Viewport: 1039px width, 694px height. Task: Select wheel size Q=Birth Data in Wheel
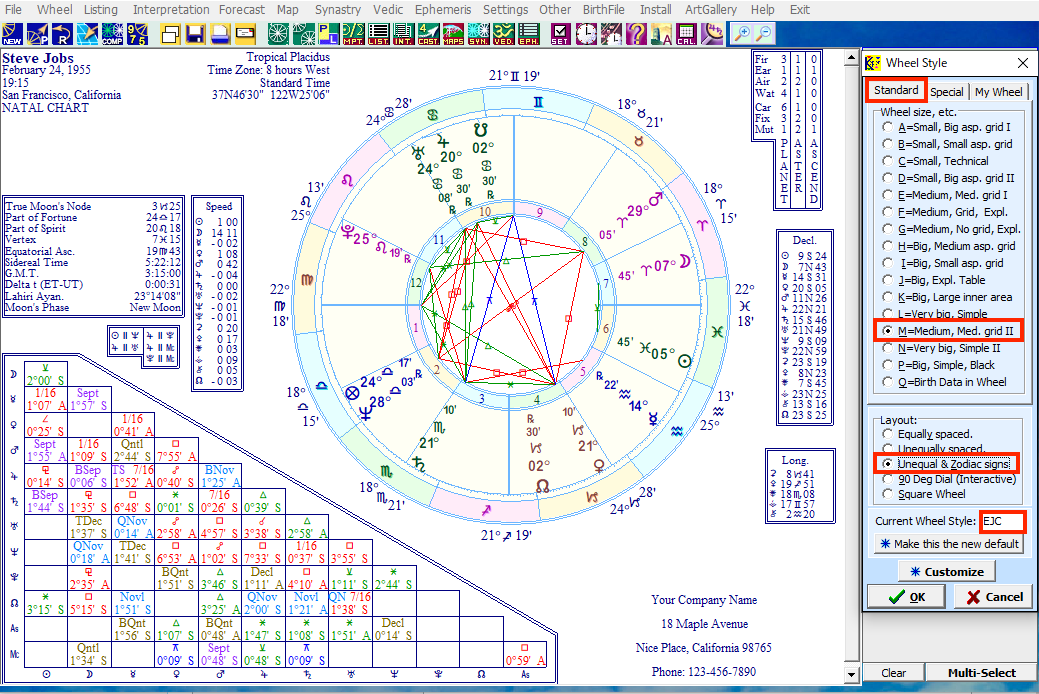[x=944, y=382]
